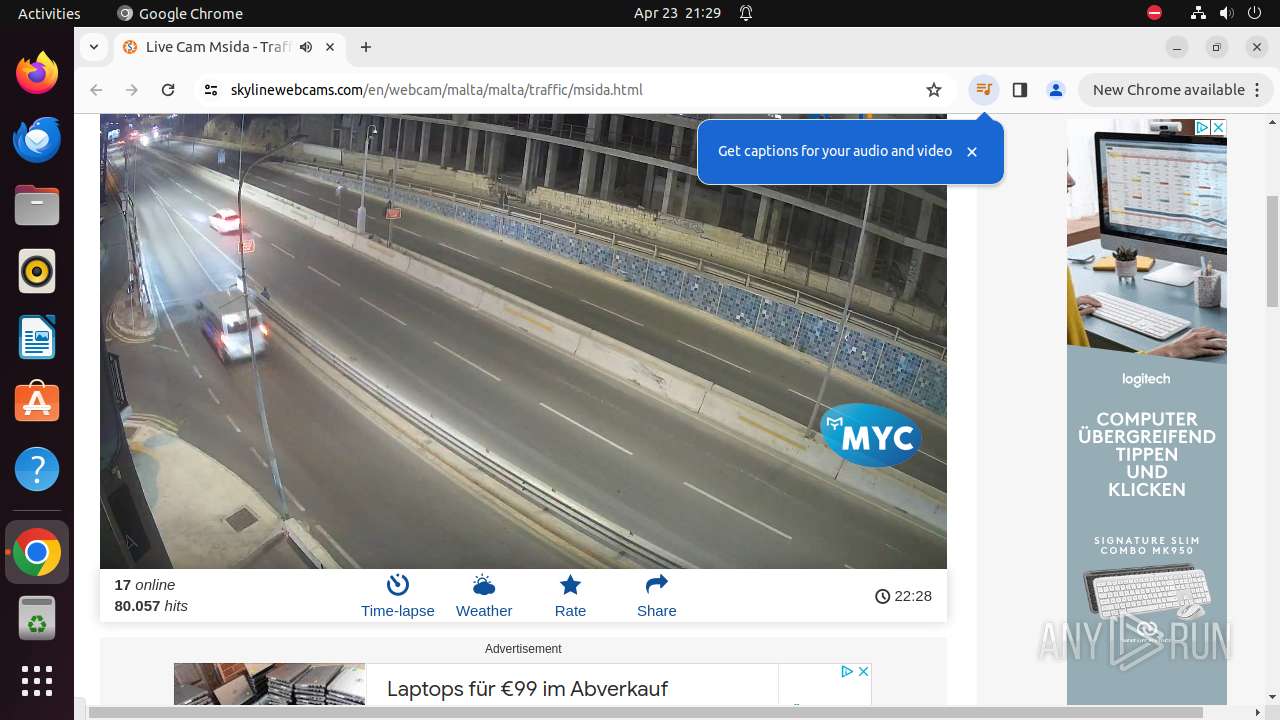Open Weather for this webcam
Viewport: 1280px width, 720px height.
tap(484, 596)
